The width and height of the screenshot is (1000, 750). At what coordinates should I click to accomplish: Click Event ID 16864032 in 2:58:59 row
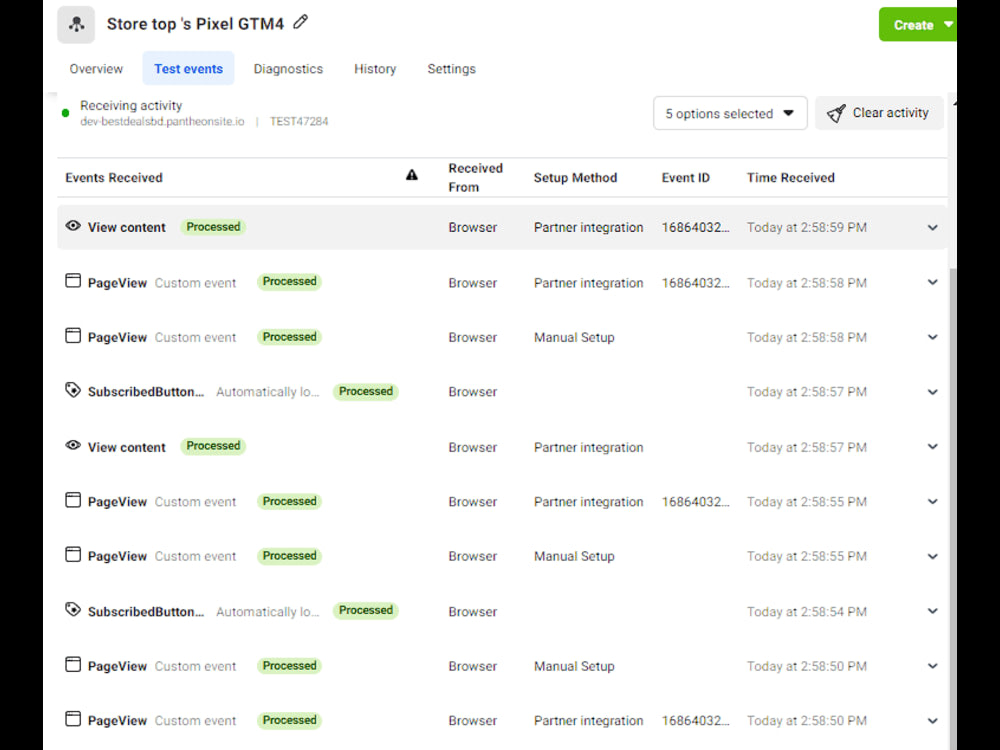[x=695, y=228]
